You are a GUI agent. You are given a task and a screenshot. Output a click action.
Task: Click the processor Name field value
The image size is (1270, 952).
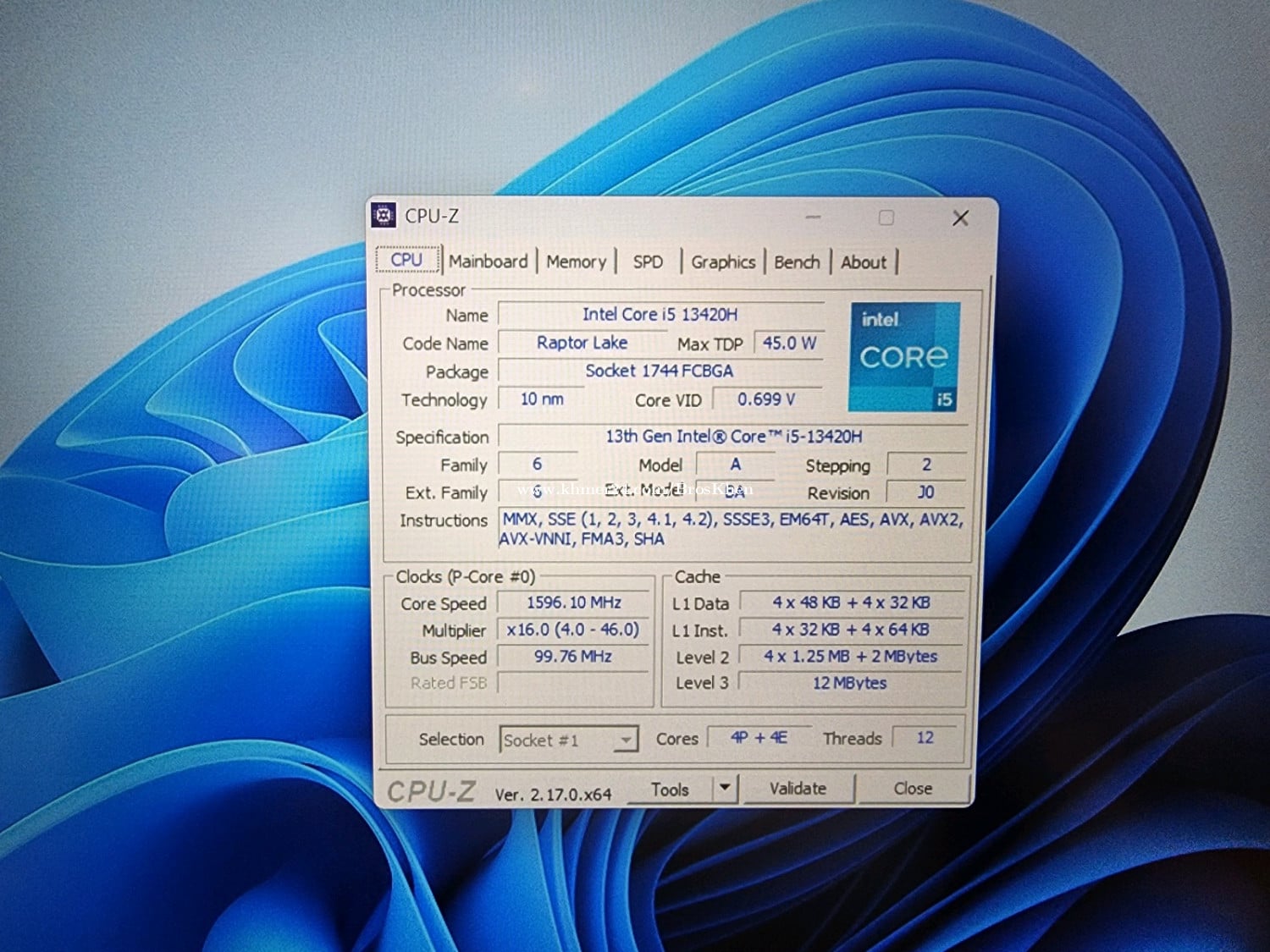point(660,315)
